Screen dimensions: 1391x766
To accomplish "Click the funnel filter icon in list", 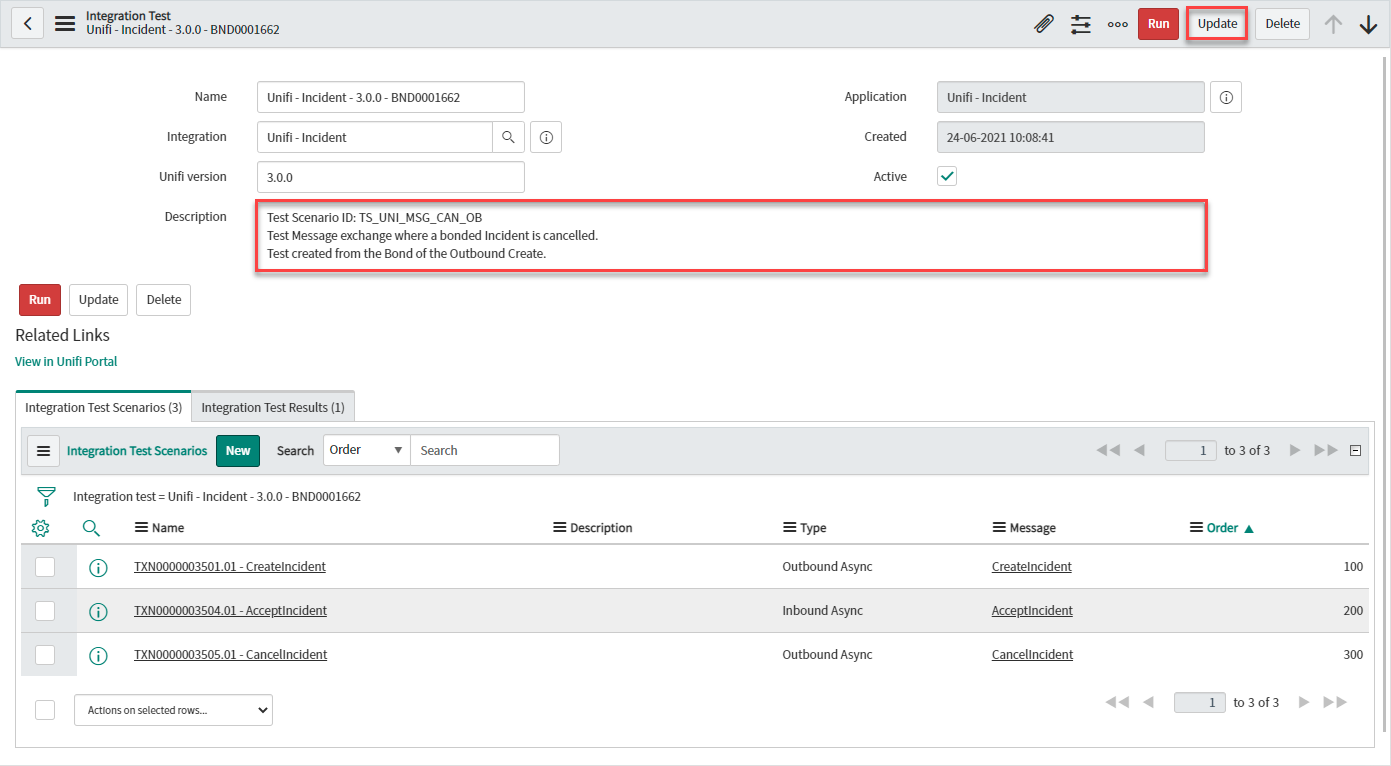I will coord(46,496).
